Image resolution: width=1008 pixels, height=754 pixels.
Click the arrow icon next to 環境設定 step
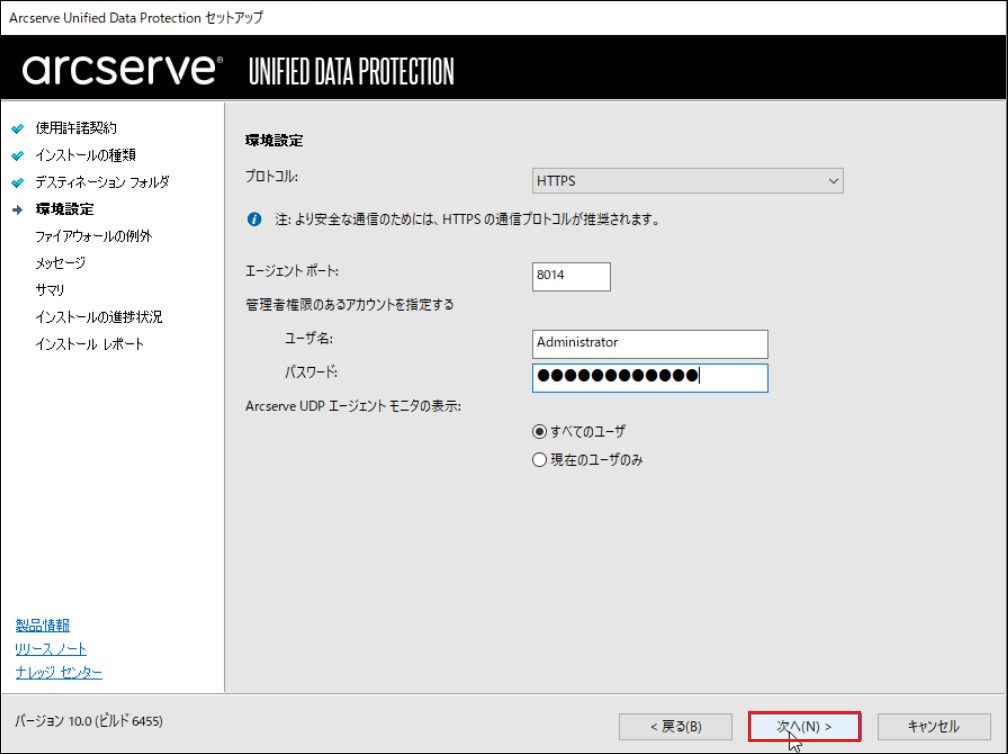click(18, 210)
